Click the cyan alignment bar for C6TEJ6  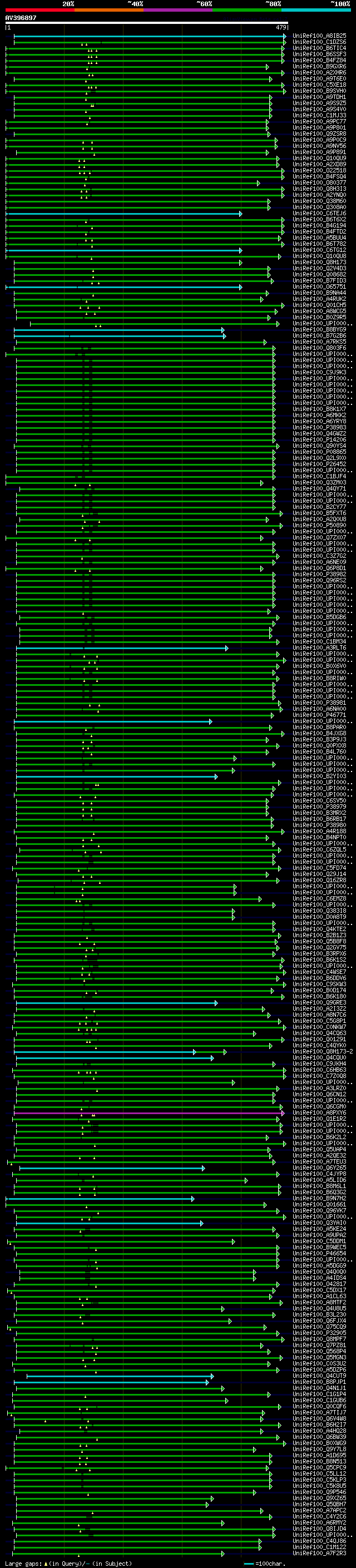click(123, 214)
